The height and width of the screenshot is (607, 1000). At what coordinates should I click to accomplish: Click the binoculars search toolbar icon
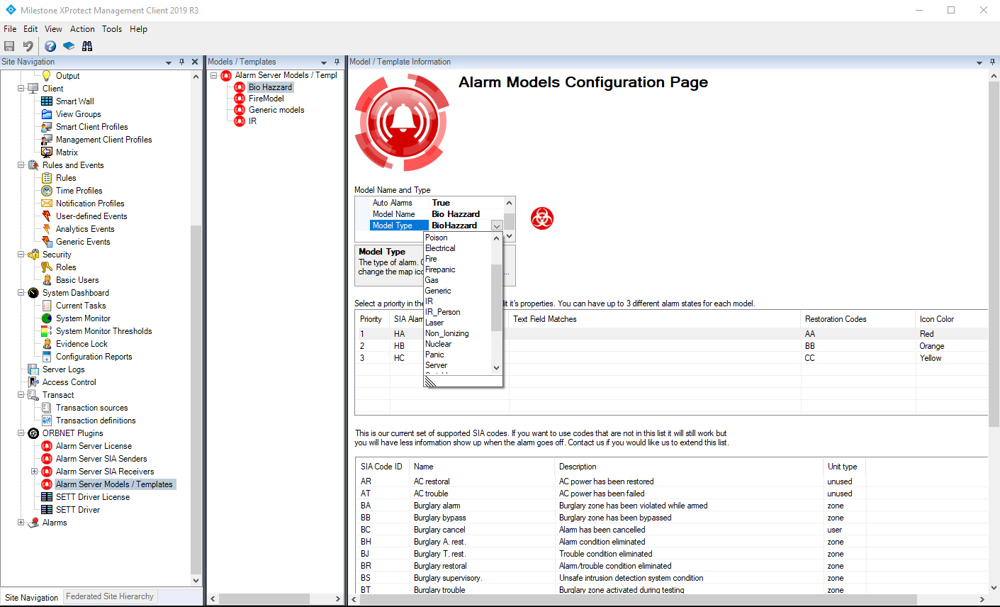(87, 46)
